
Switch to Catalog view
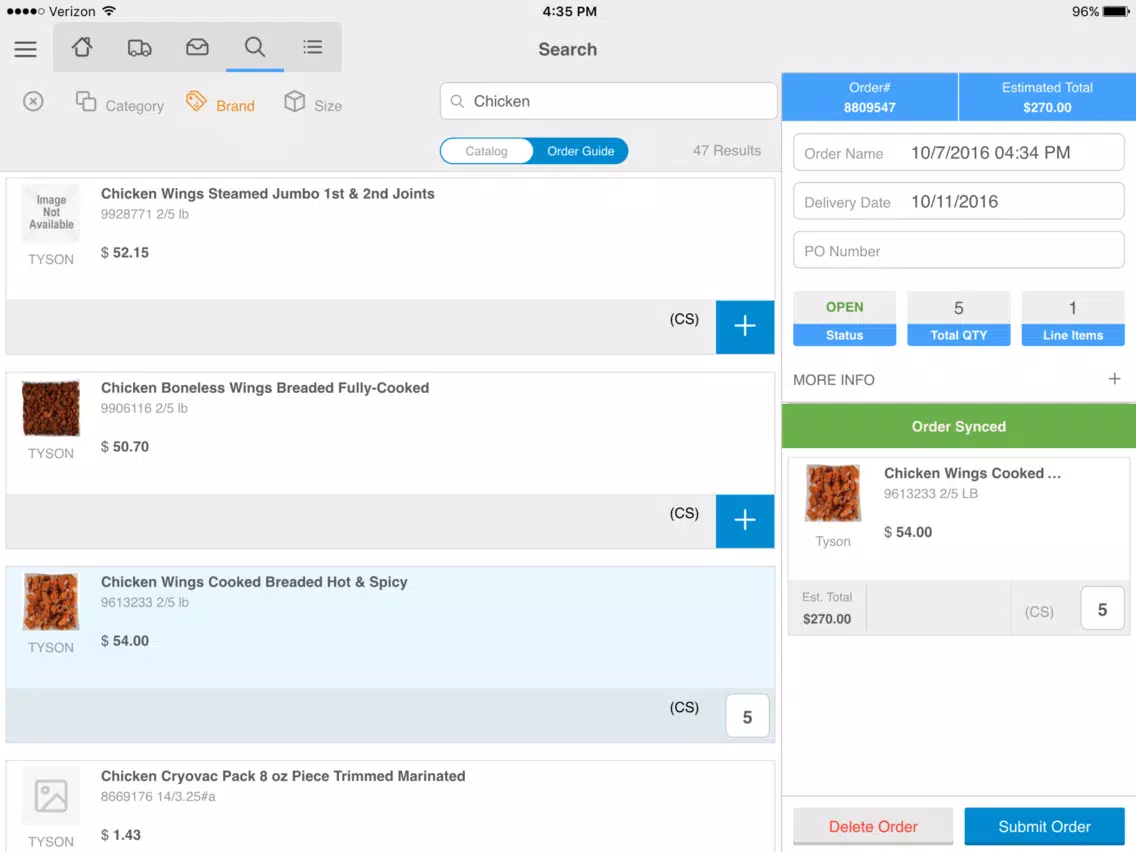(486, 151)
